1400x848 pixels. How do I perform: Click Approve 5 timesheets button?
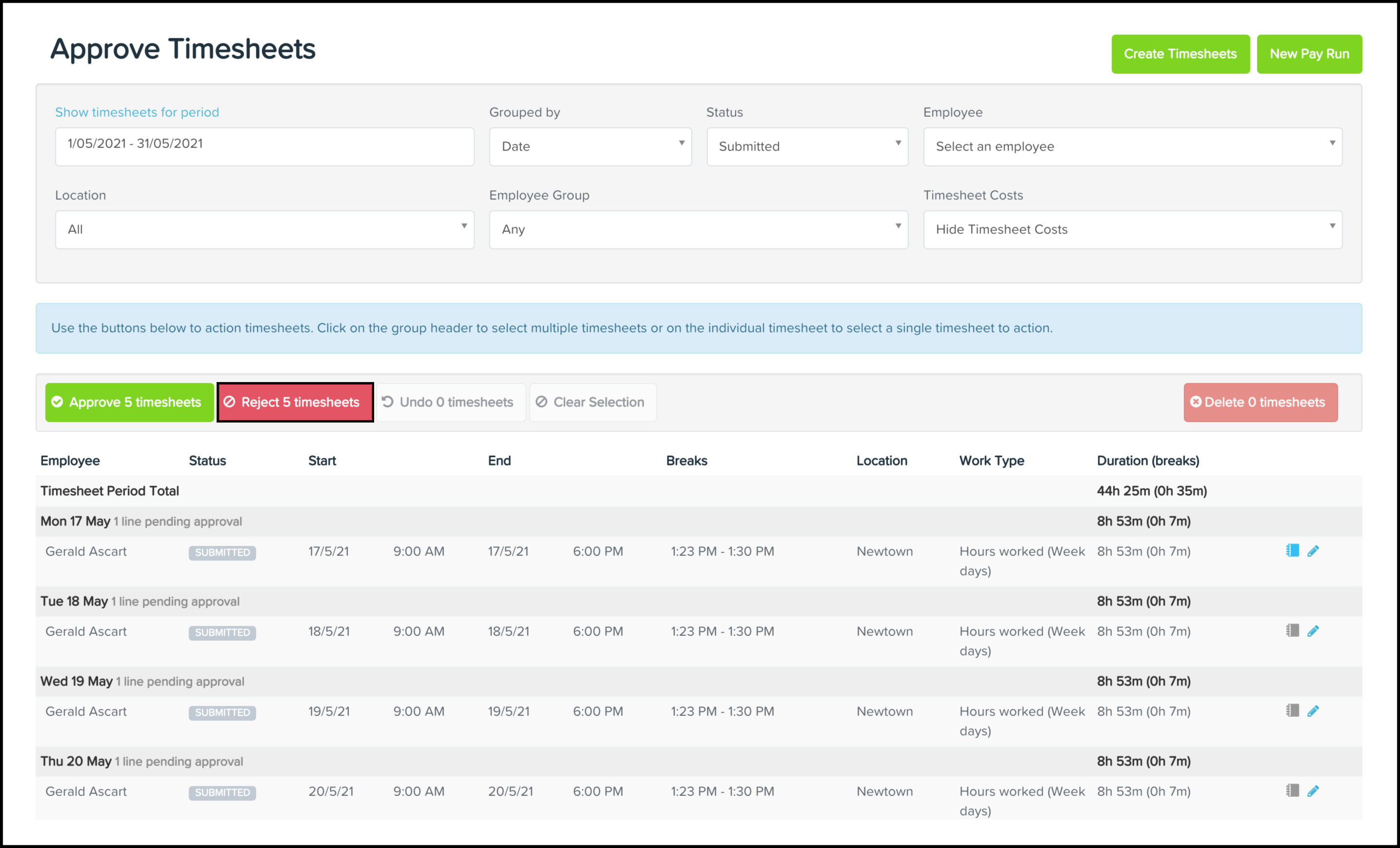click(130, 403)
